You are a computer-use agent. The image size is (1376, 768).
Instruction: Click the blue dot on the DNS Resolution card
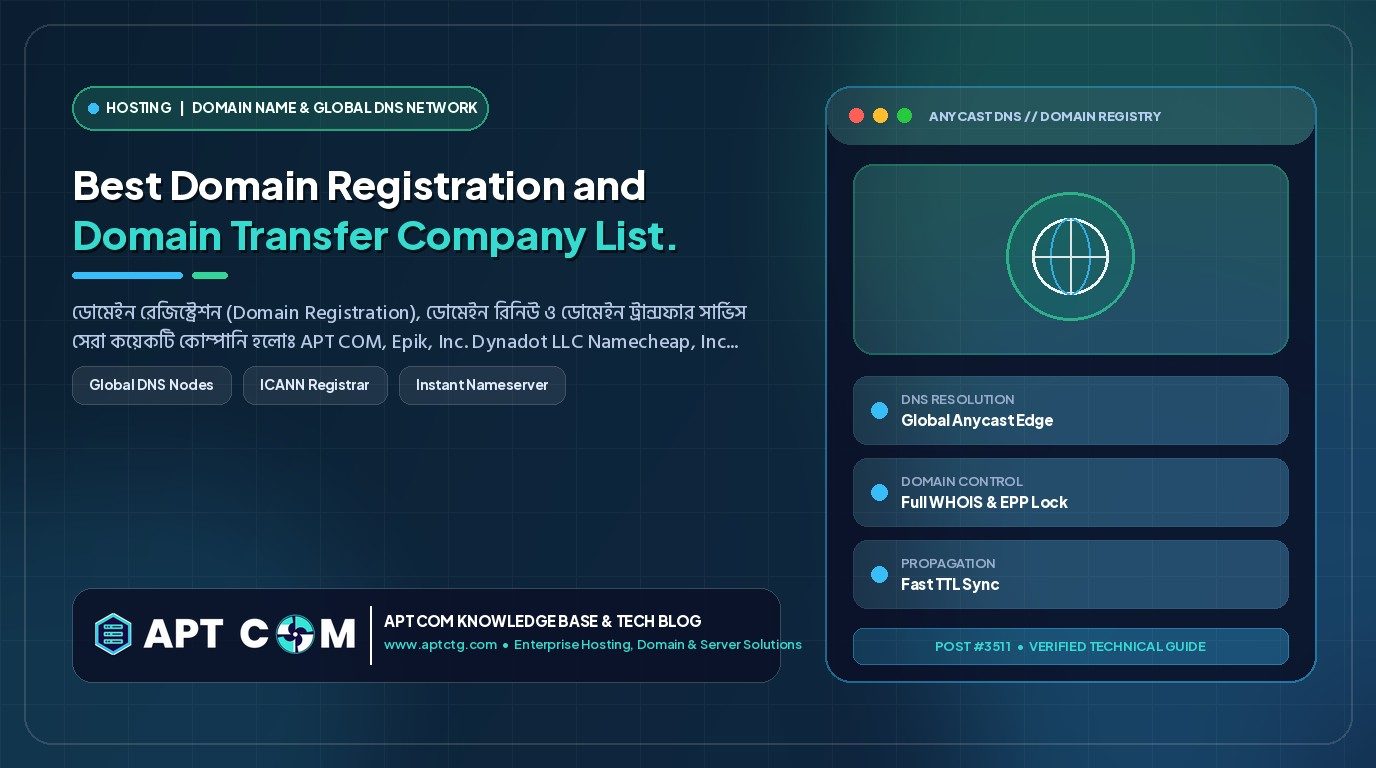(879, 410)
